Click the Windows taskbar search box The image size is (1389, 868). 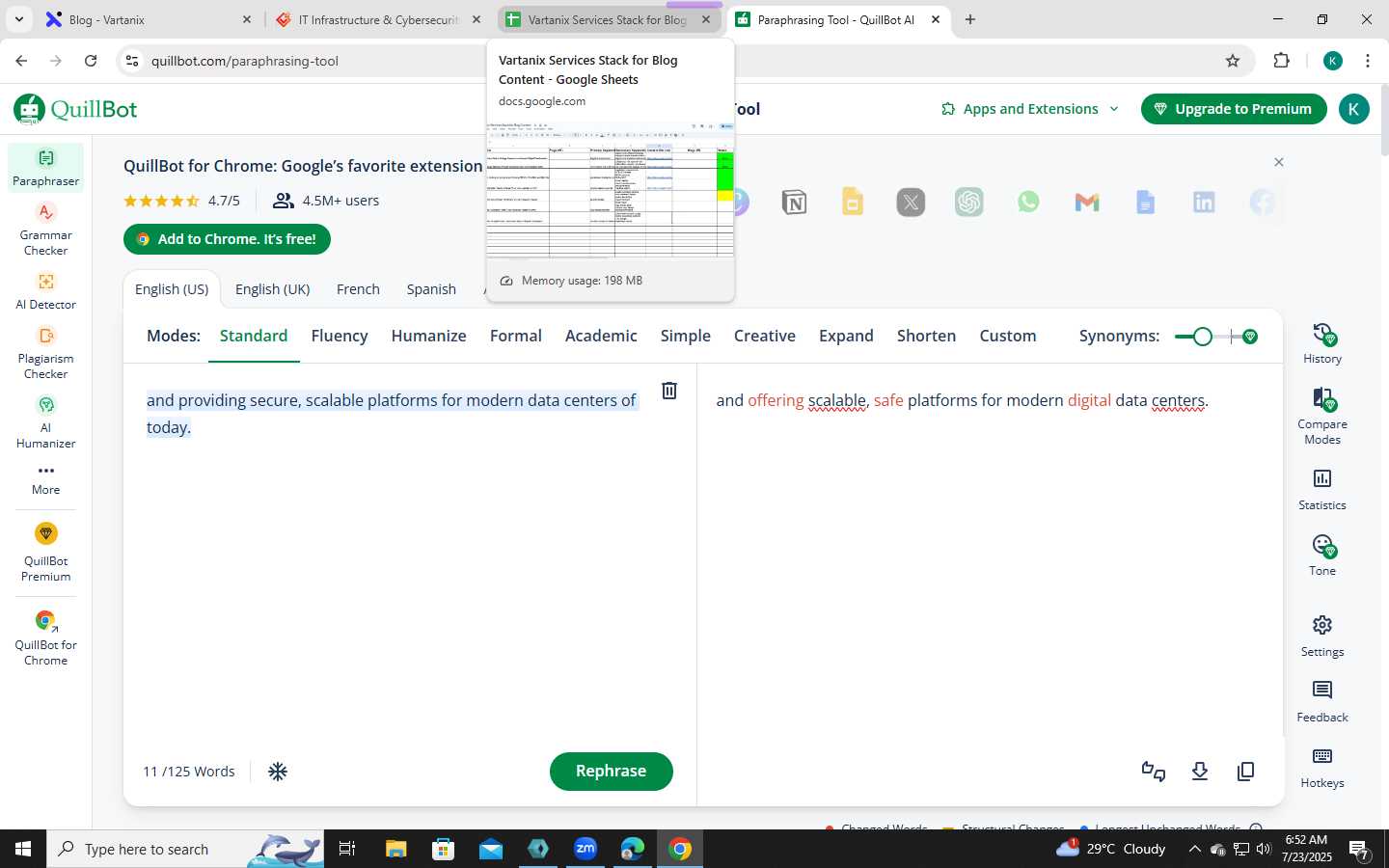click(x=185, y=849)
